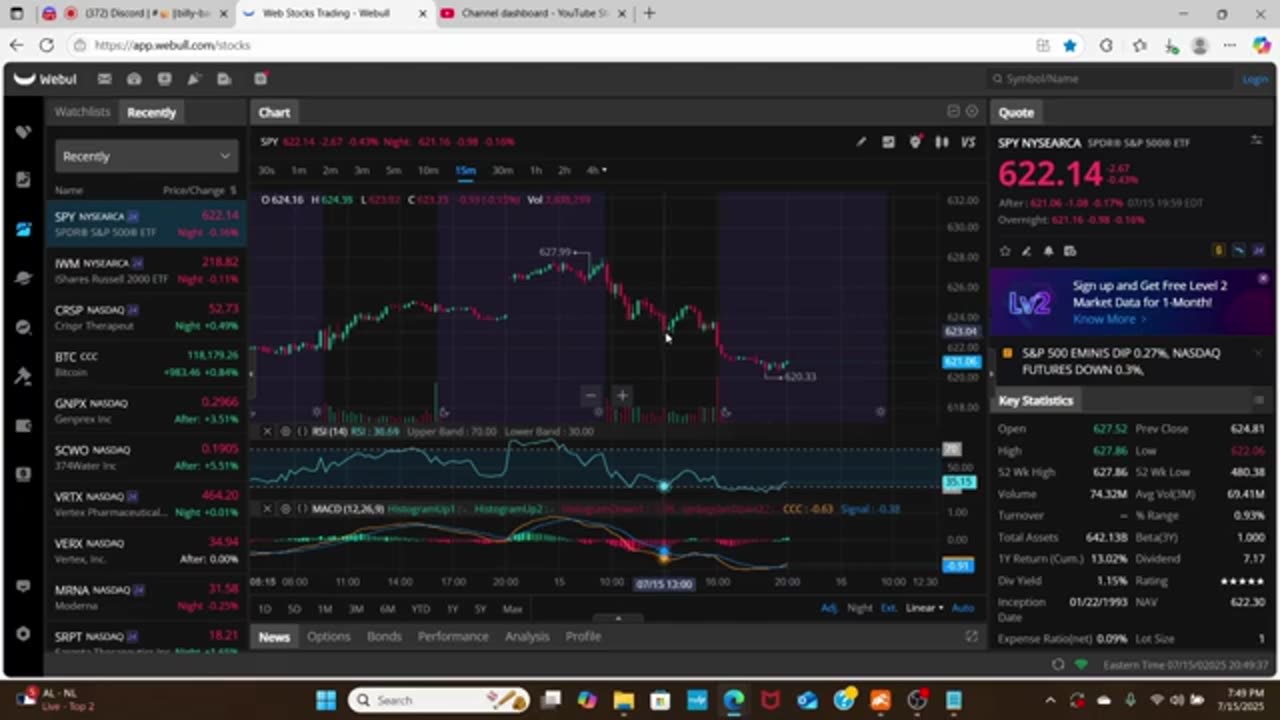This screenshot has width=1280, height=720.
Task: Click the Login link
Action: pos(1255,79)
